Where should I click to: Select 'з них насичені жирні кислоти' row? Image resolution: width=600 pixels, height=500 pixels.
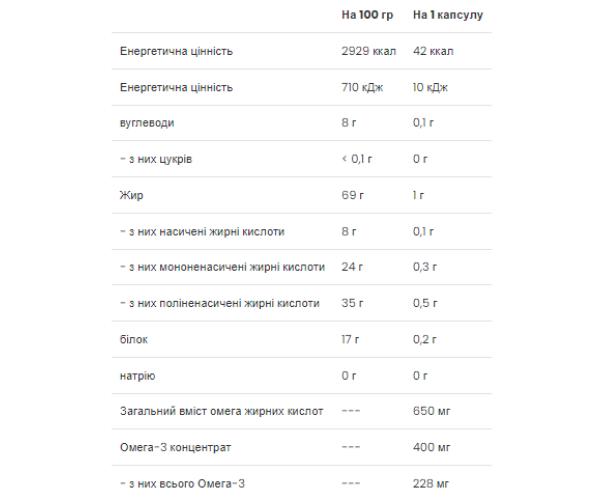tap(302, 231)
